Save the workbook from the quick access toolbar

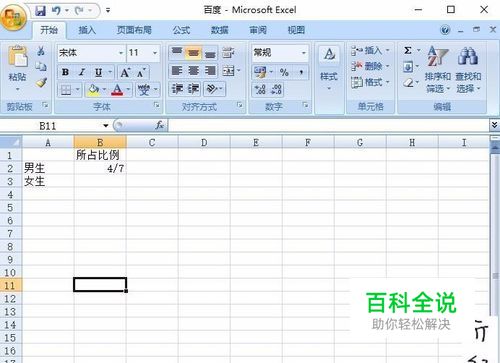[x=40, y=11]
